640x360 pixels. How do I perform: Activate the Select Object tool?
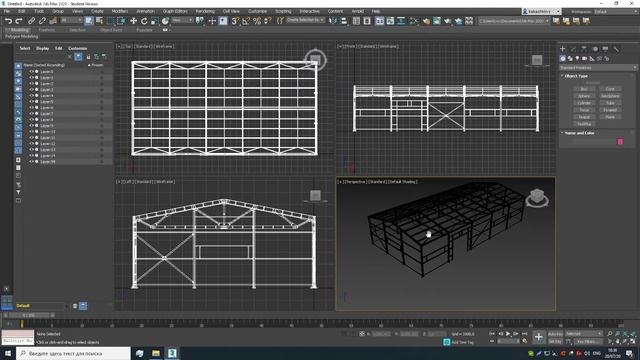click(89, 21)
